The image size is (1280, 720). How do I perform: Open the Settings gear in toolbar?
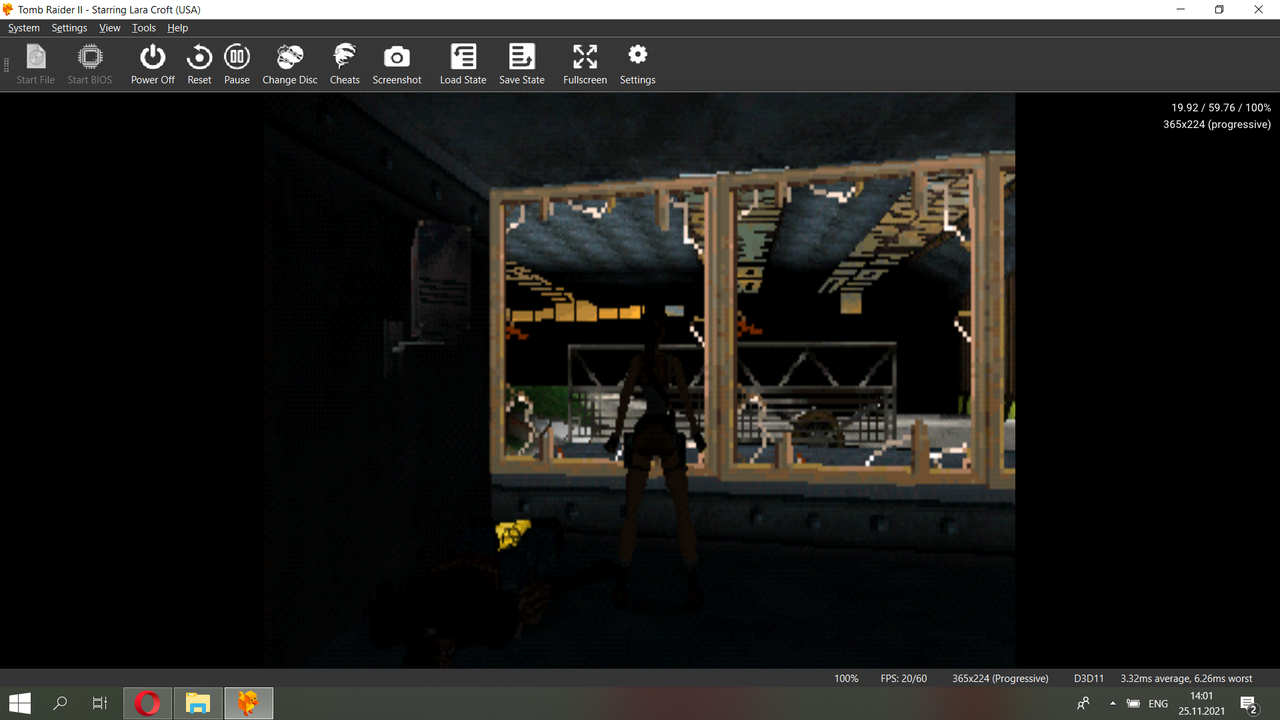point(637,64)
